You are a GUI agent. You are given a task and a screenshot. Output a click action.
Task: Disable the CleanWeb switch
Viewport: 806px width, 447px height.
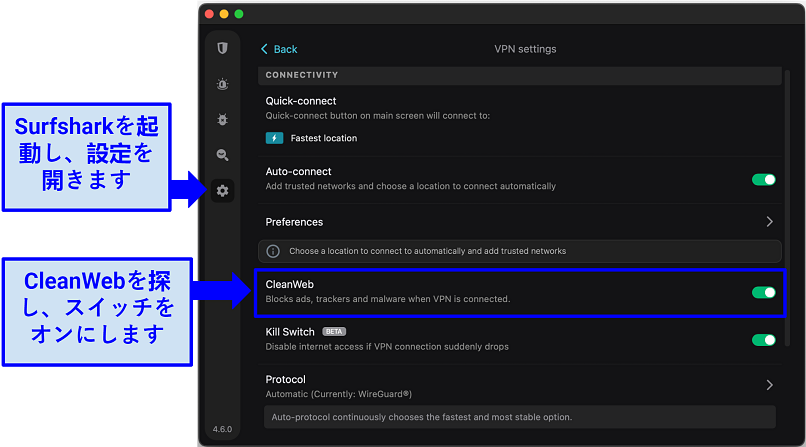763,292
